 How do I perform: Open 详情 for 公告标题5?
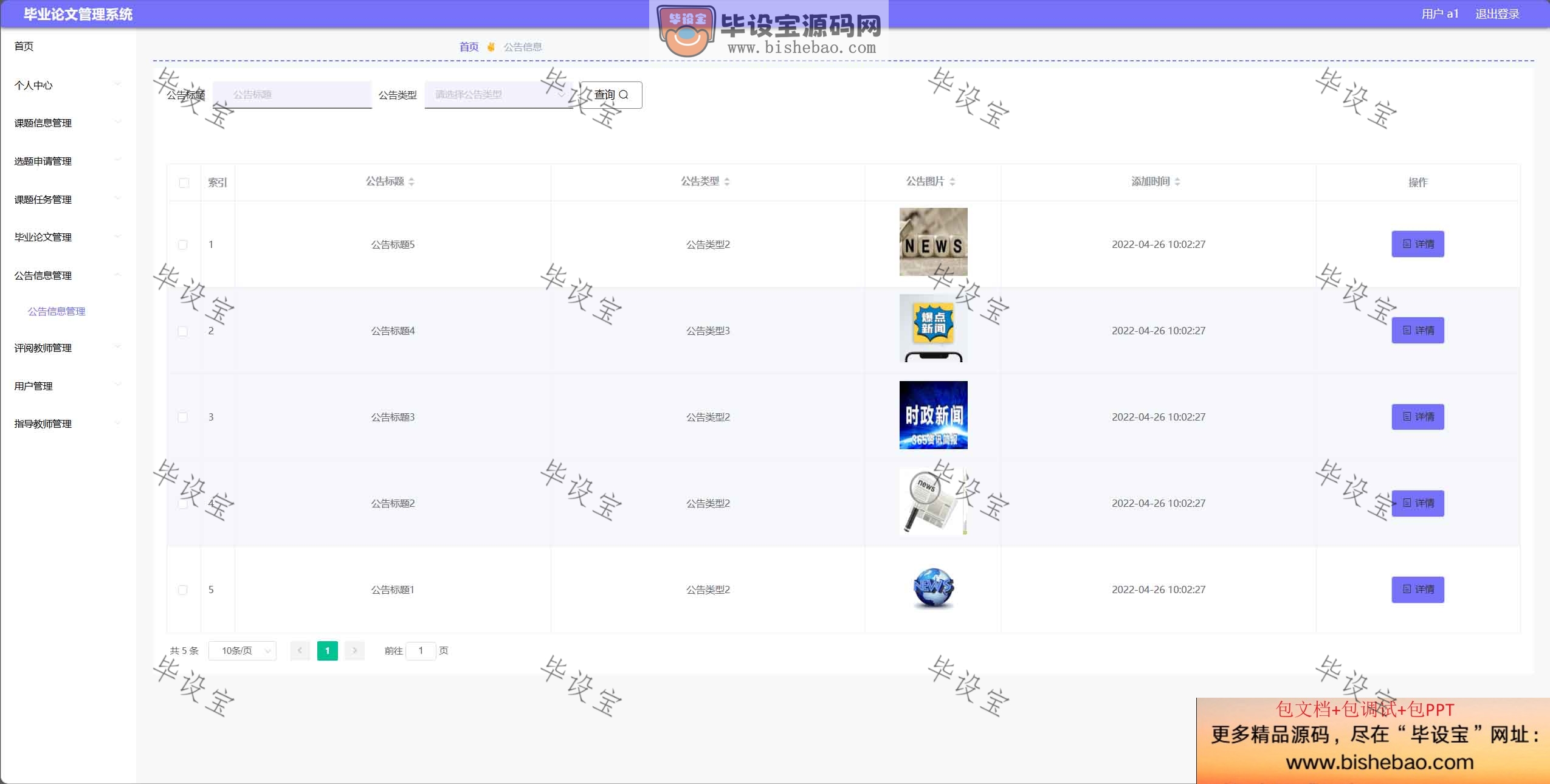click(x=1417, y=244)
